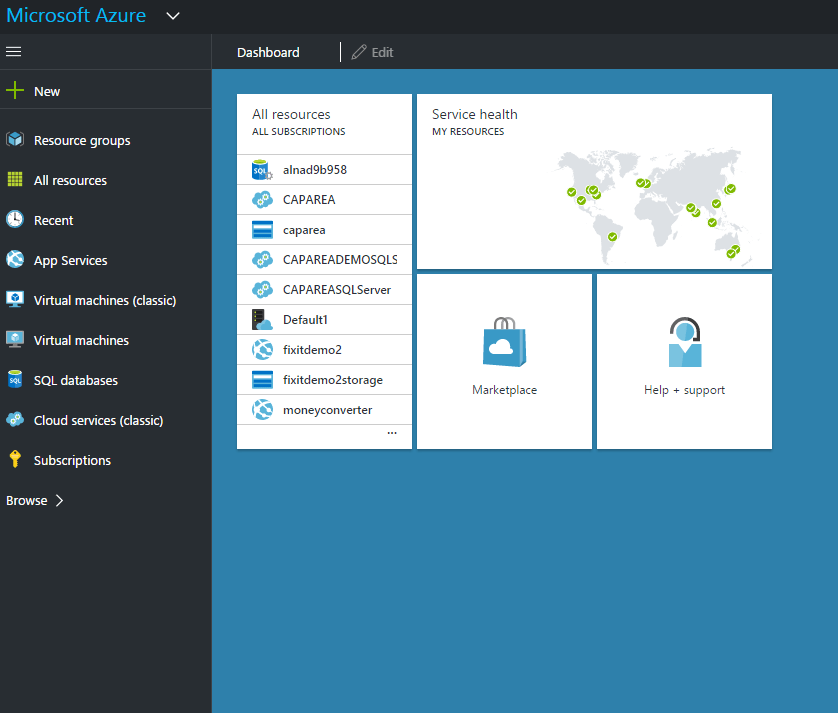Click web app icon beside fixitdemo2
The image size is (838, 713).
(x=262, y=350)
